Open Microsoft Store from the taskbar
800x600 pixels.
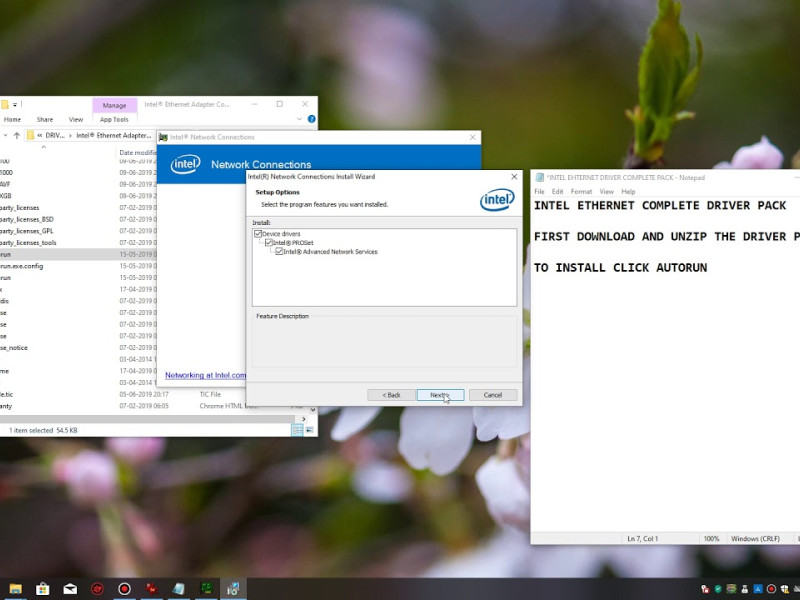(42, 589)
